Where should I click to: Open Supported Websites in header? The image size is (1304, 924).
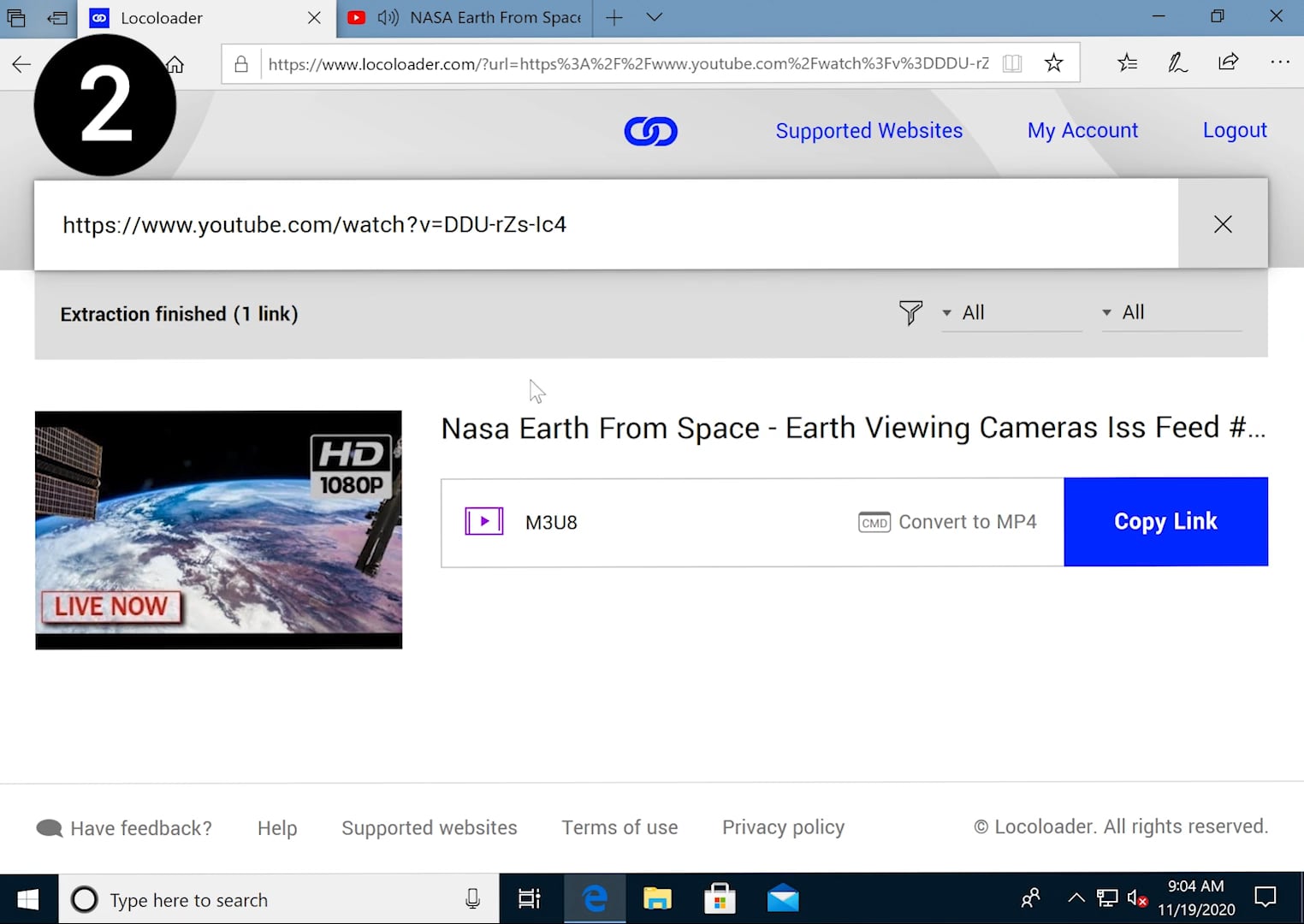868,131
